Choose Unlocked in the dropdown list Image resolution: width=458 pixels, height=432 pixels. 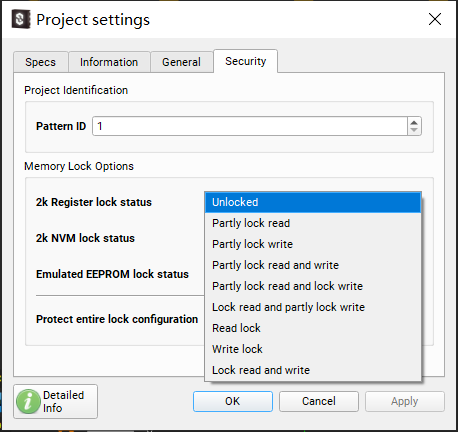coord(313,202)
